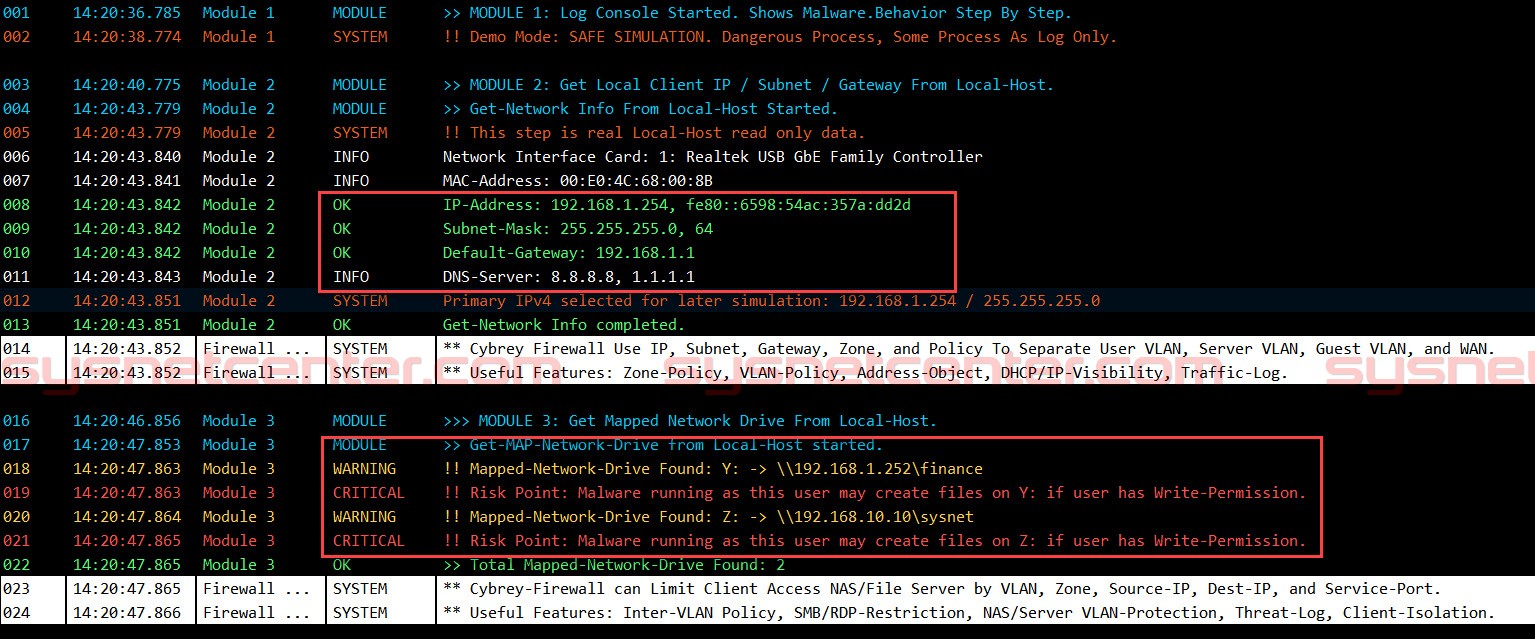The height and width of the screenshot is (639, 1535).
Task: Select the 'Module 2' cell in row 007
Action: click(x=238, y=181)
